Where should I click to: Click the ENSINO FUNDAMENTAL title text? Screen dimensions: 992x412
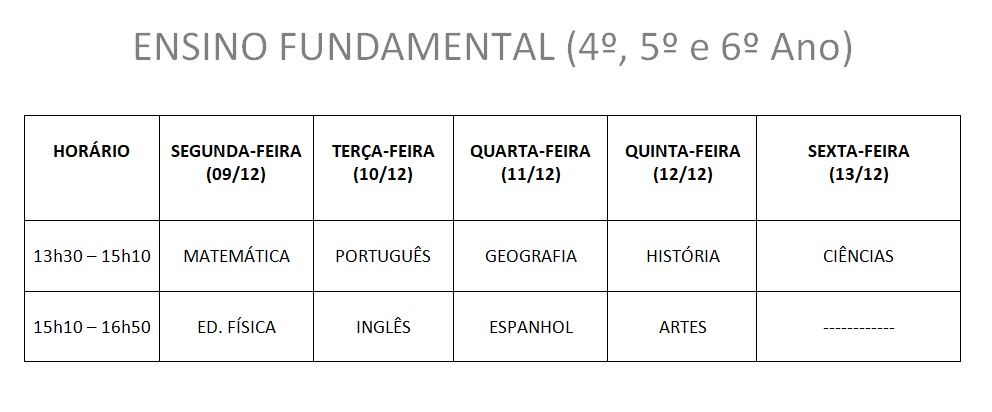(344, 47)
